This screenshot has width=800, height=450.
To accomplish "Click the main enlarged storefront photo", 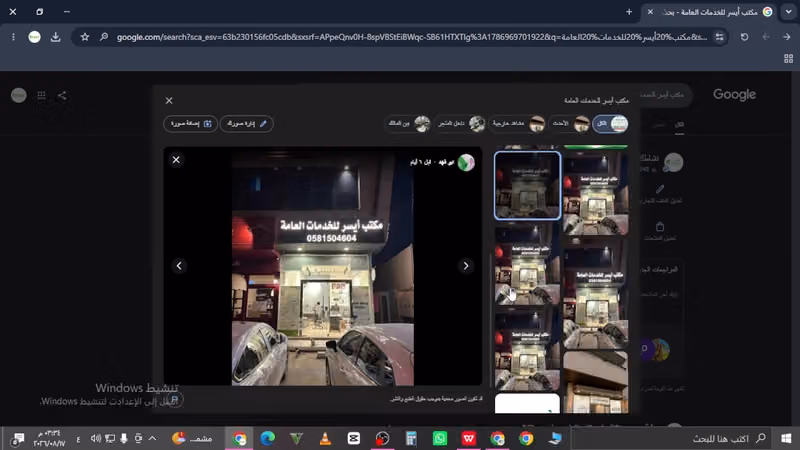I will (322, 266).
